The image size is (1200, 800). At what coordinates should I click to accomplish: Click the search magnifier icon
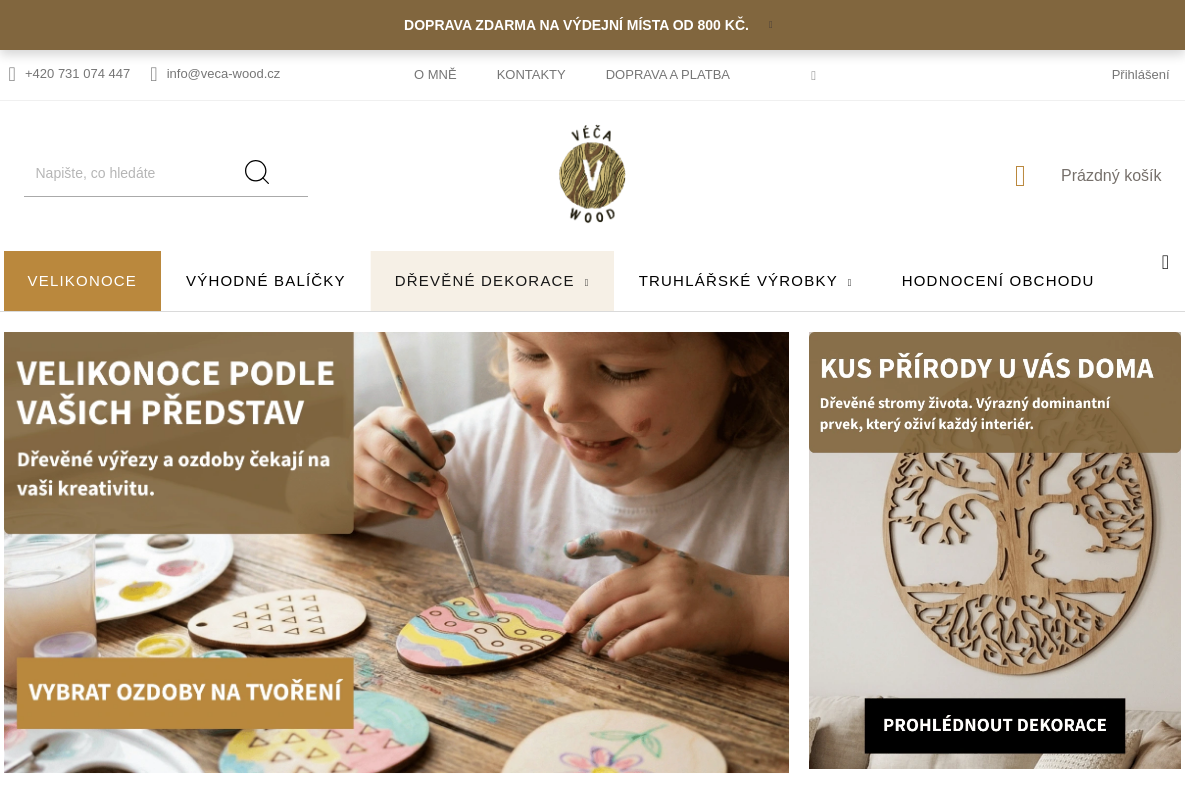(x=257, y=172)
